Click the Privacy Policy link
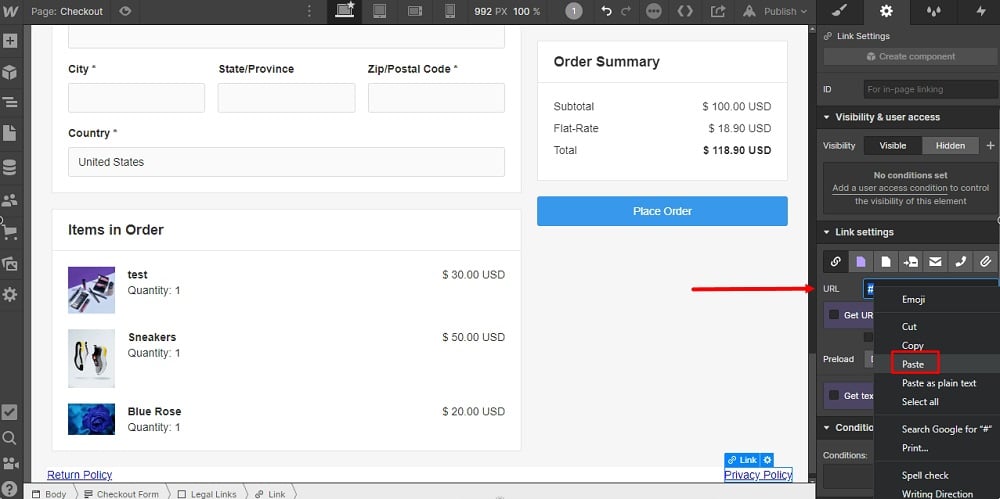This screenshot has height=499, width=1000. 758,475
